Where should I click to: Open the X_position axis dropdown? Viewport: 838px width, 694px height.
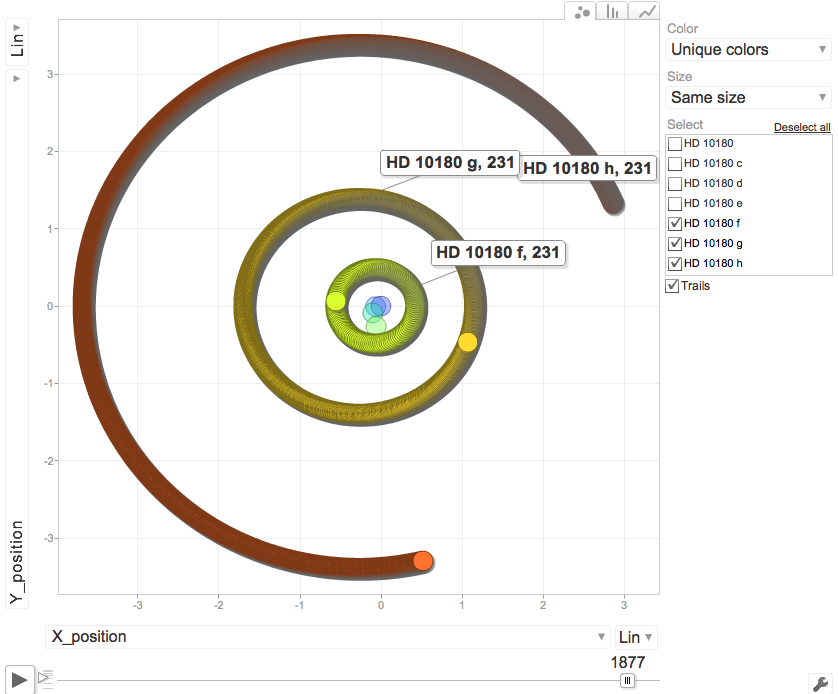click(327, 637)
